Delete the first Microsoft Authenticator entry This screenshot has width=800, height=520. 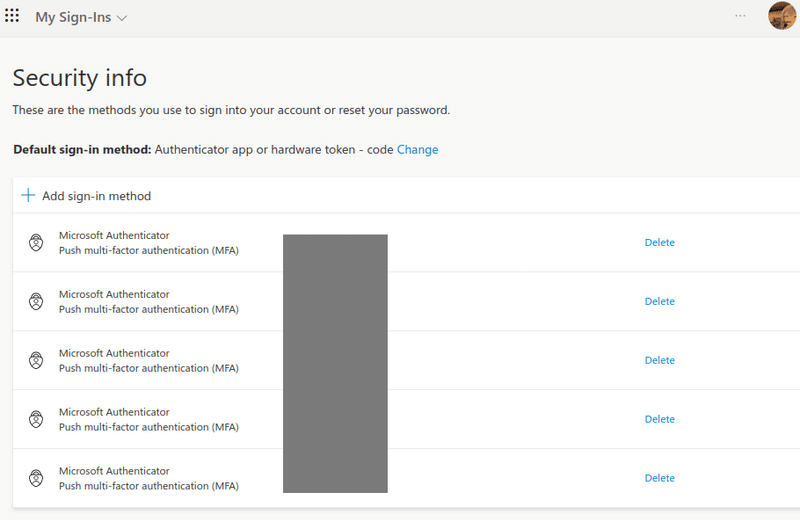[659, 242]
